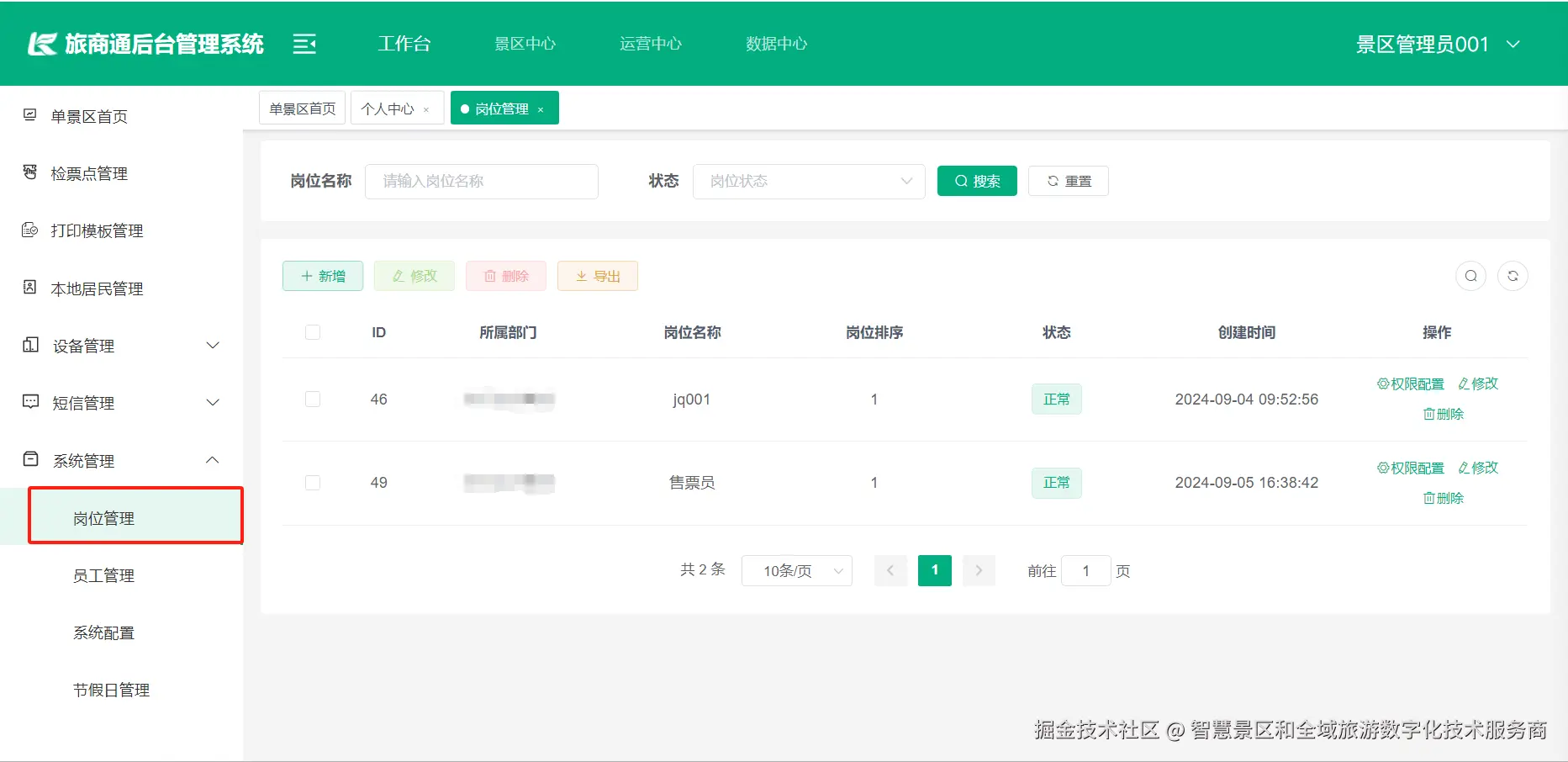Screen dimensions: 1568x762
Task: Go to previous page arrow
Action: coord(890,570)
